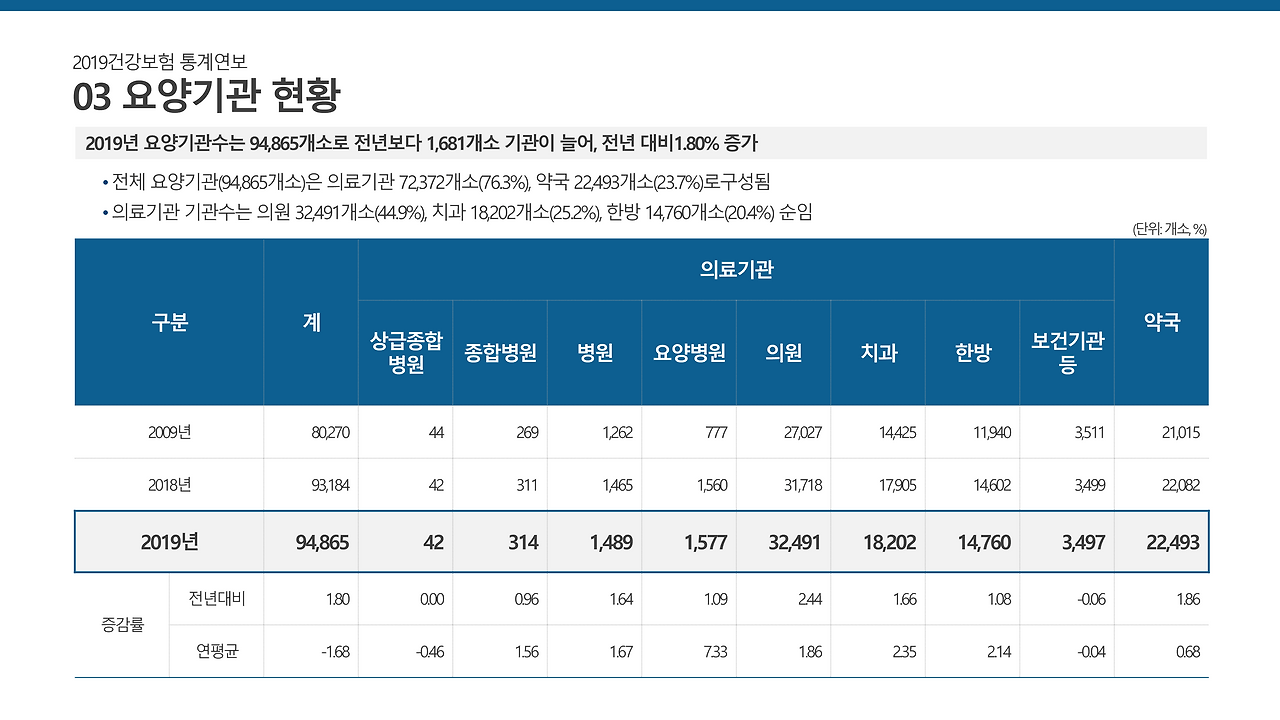Select the '2009년' row label

click(169, 433)
